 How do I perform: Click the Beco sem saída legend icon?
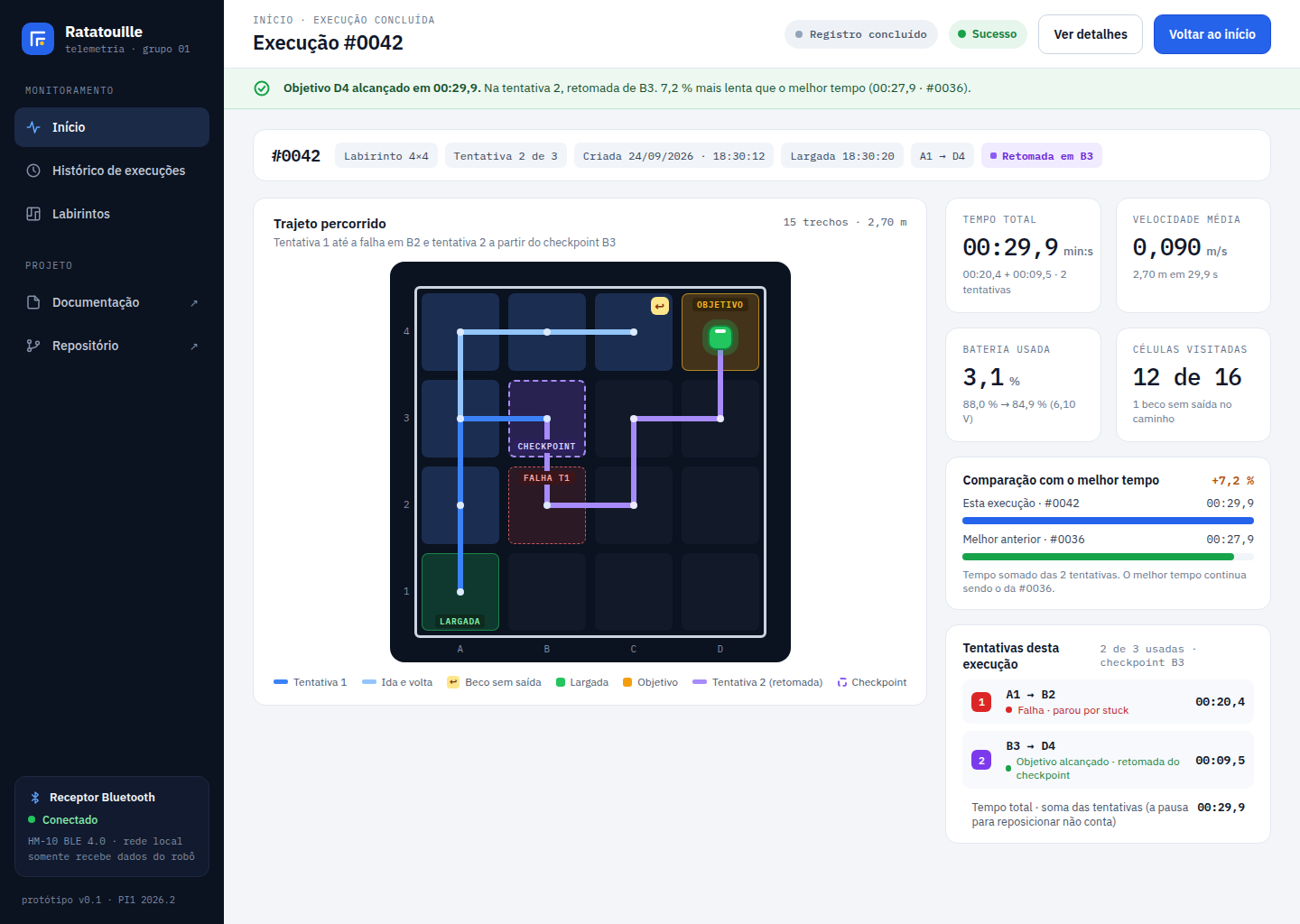[453, 682]
